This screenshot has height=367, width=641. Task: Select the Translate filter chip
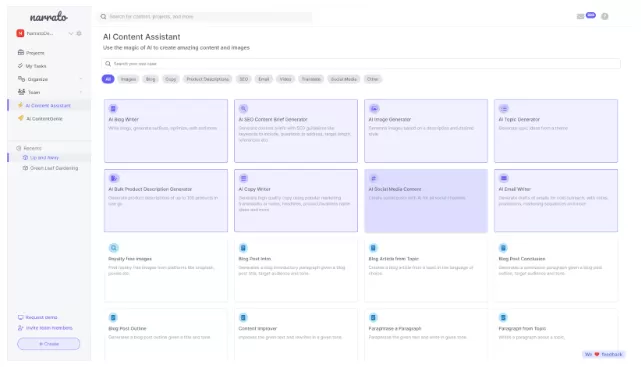[311, 79]
